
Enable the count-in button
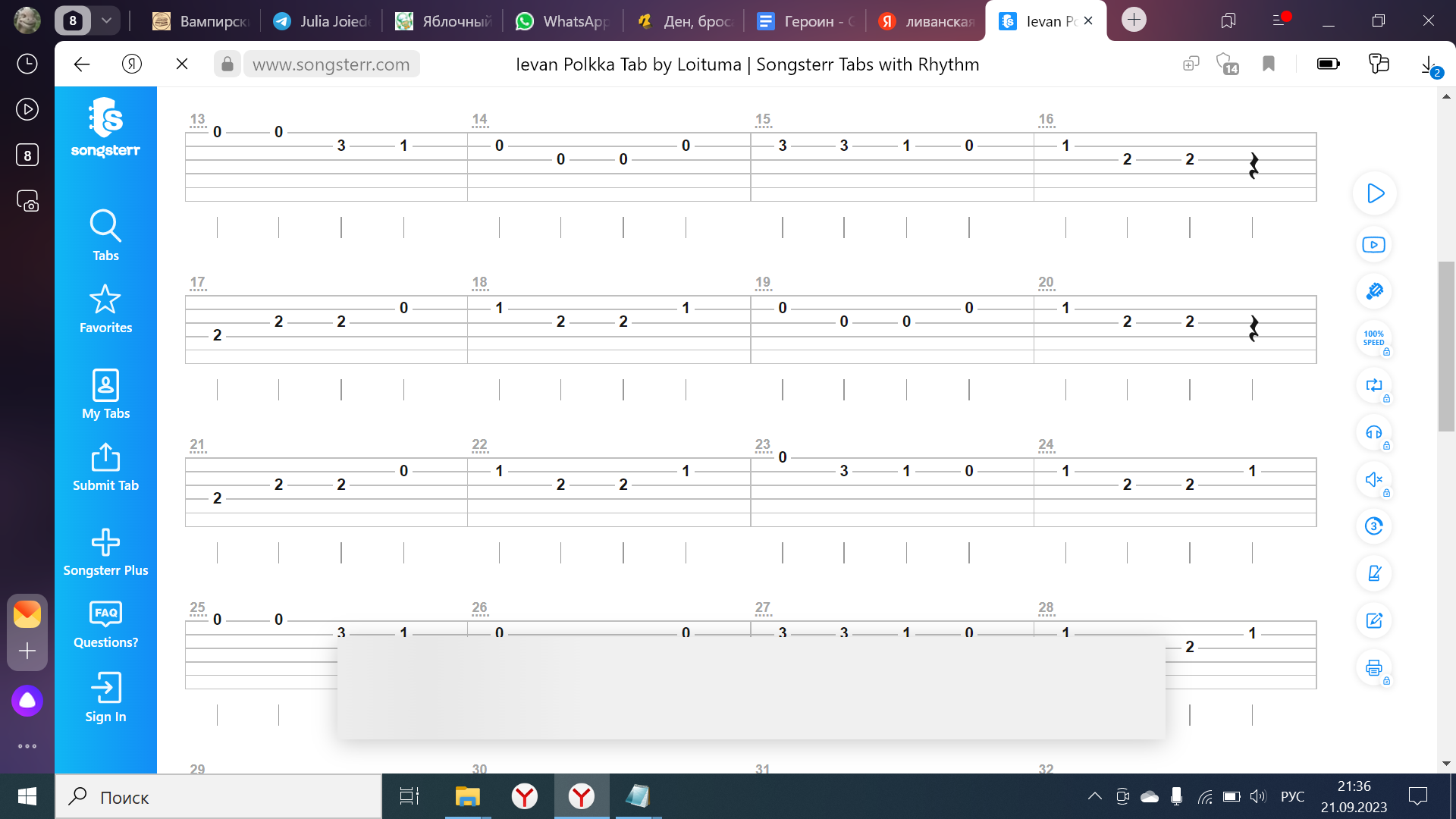(1373, 526)
